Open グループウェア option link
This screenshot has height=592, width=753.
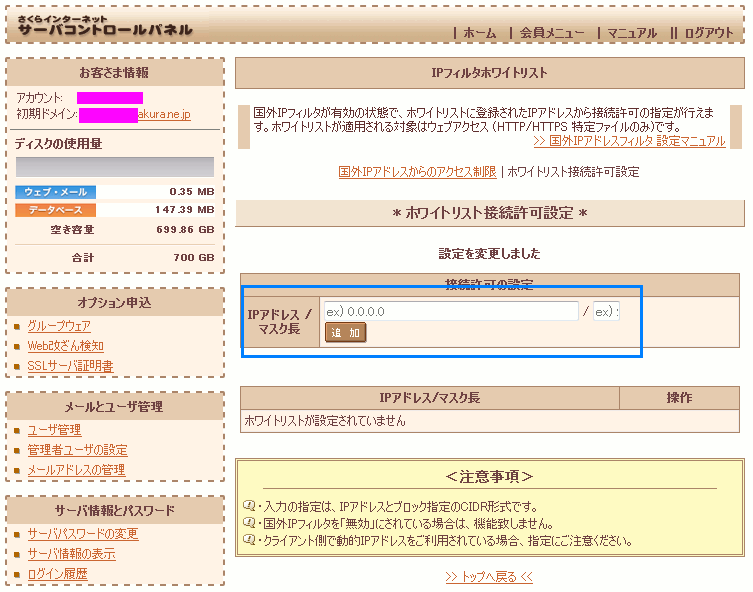(x=59, y=326)
